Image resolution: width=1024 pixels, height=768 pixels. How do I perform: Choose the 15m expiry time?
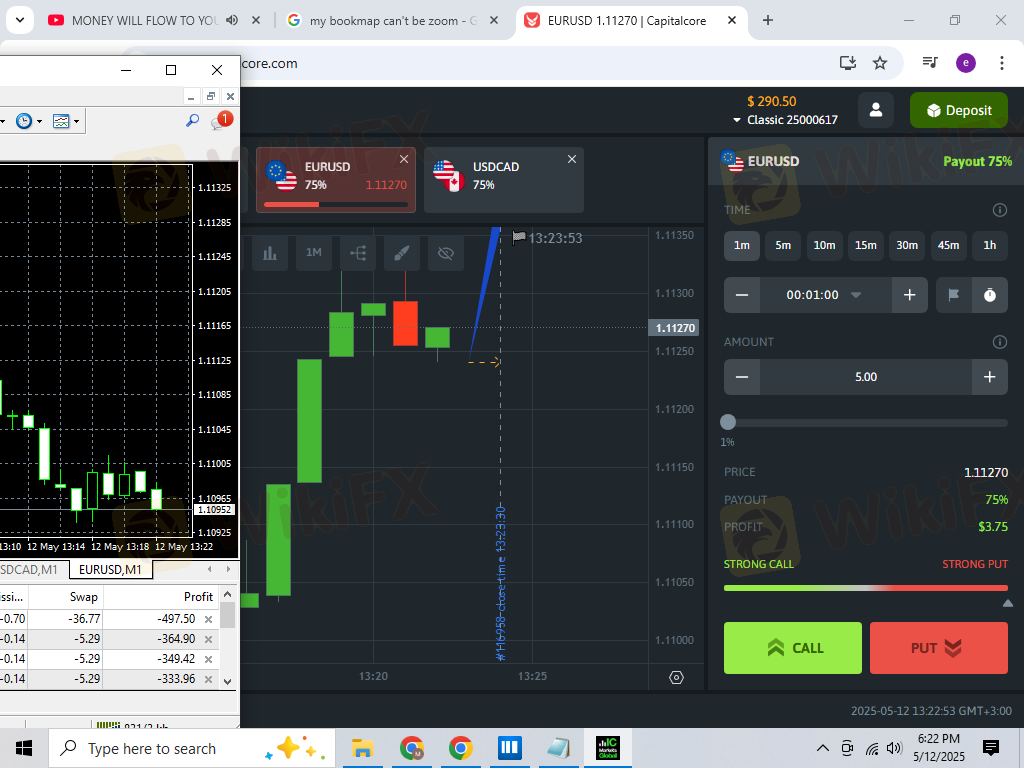click(866, 246)
